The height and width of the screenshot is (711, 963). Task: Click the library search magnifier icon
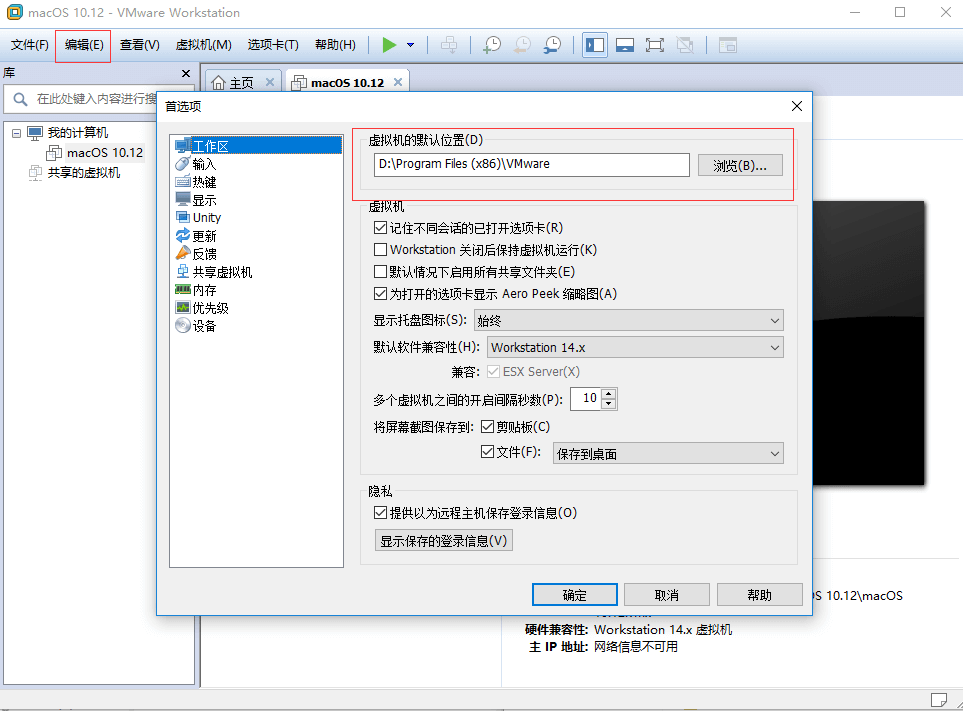[x=20, y=99]
